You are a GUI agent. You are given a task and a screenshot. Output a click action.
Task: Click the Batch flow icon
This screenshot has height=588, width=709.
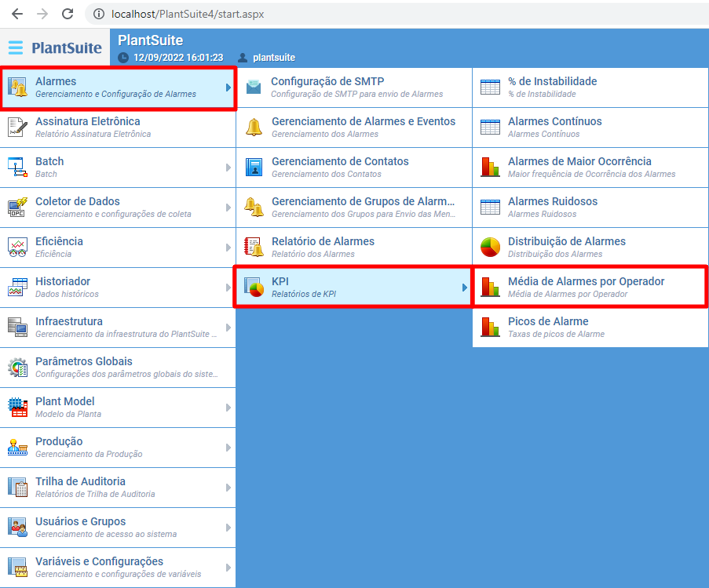point(18,167)
